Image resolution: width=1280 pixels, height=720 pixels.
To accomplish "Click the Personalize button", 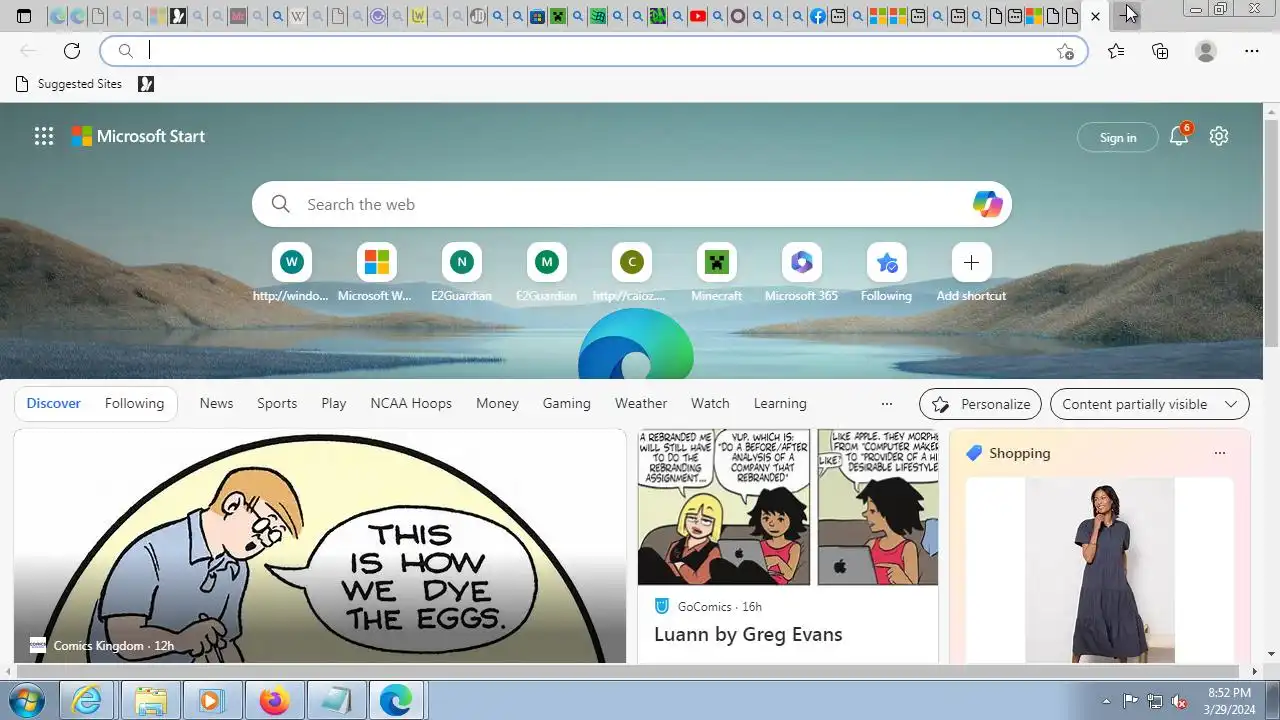I will 980,404.
